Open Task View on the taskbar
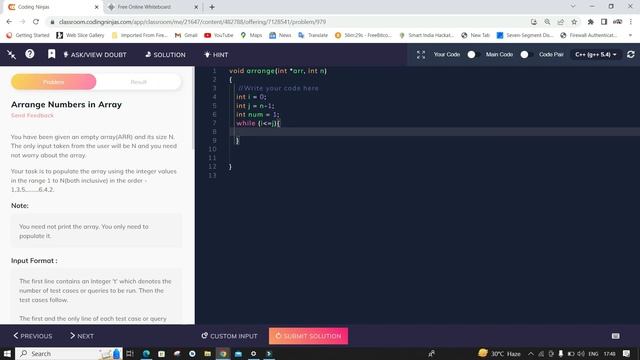 (x=130, y=353)
